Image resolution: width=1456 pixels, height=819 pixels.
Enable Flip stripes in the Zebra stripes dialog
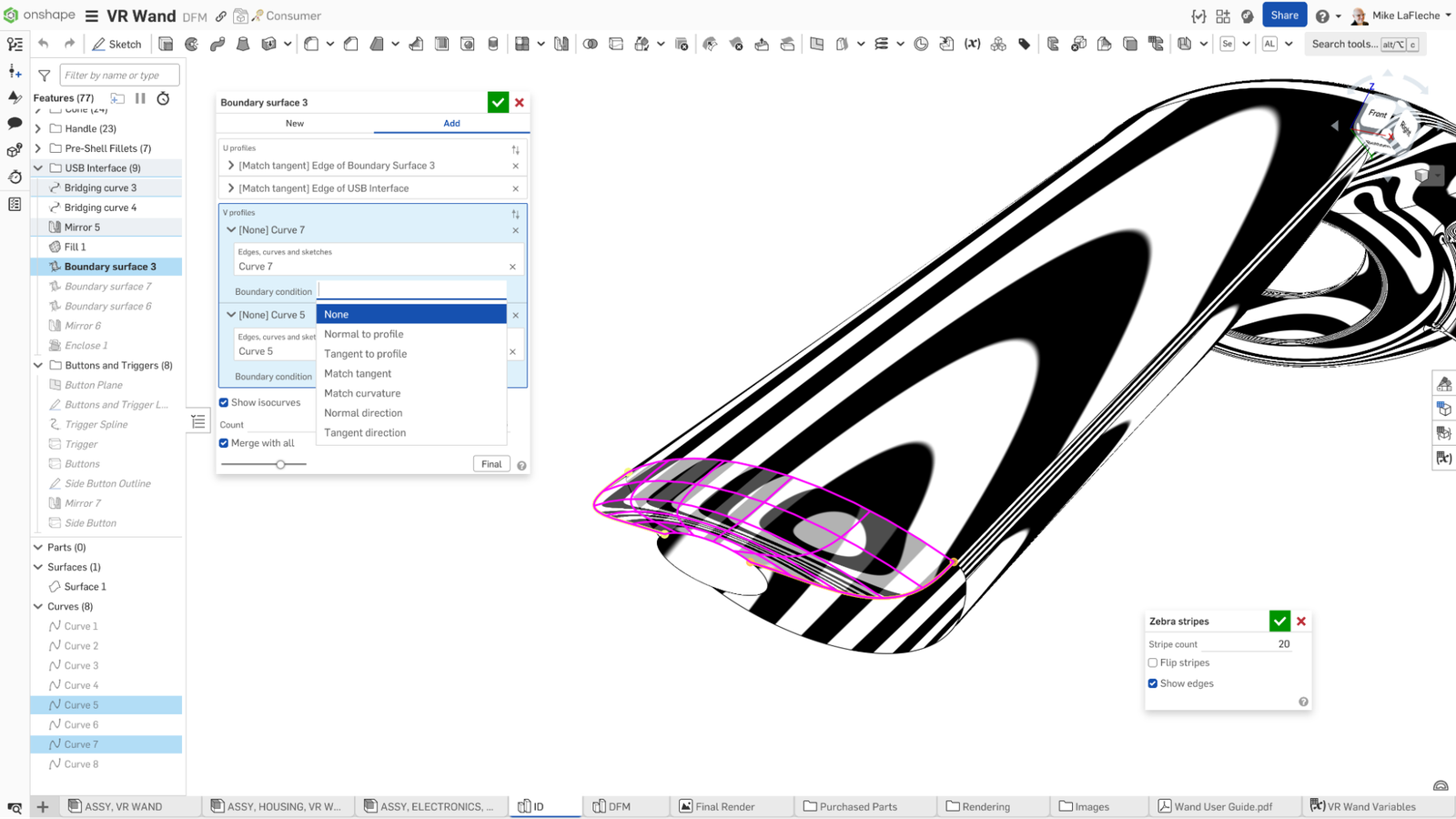coord(1153,662)
